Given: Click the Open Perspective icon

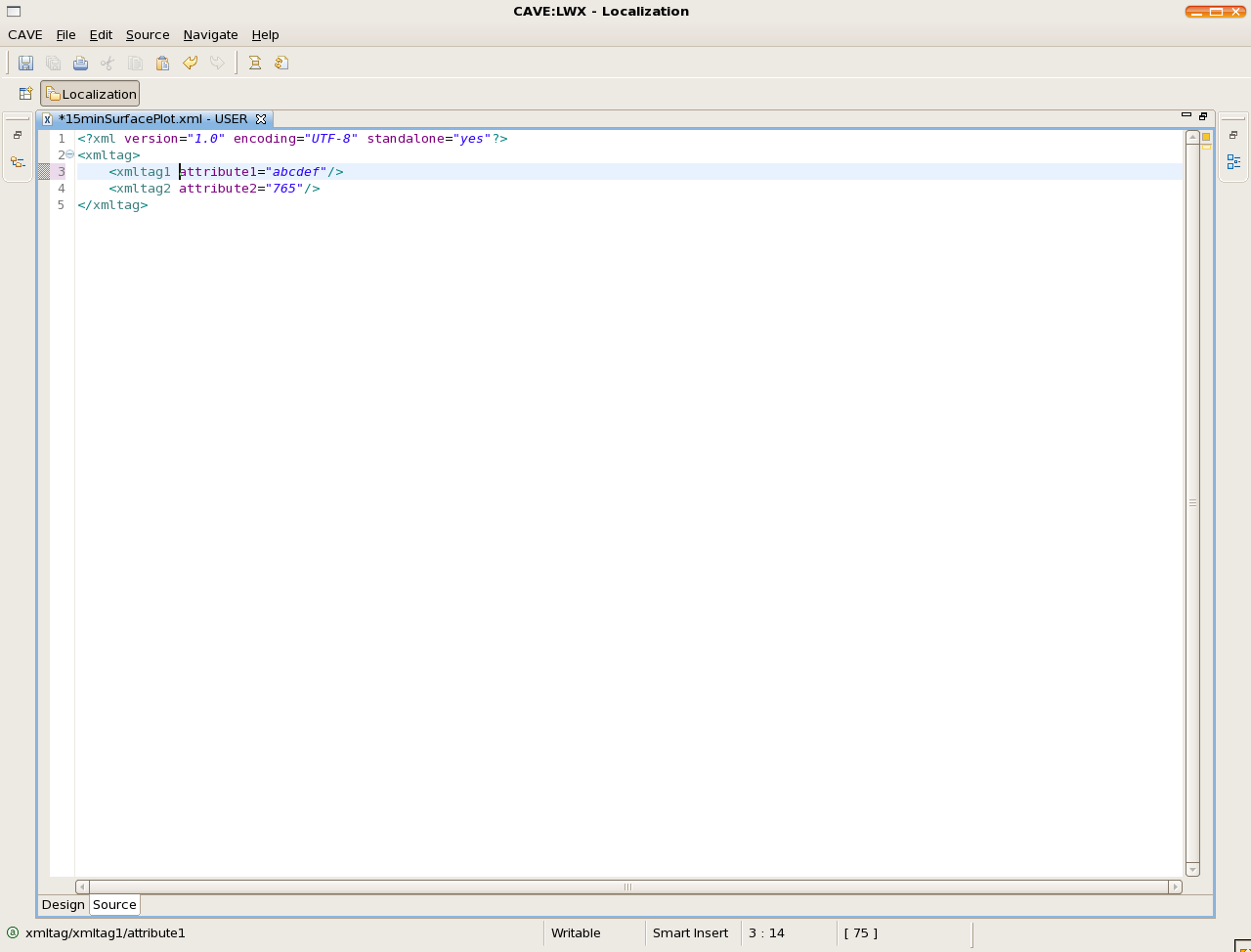Looking at the screenshot, I should coord(26,94).
